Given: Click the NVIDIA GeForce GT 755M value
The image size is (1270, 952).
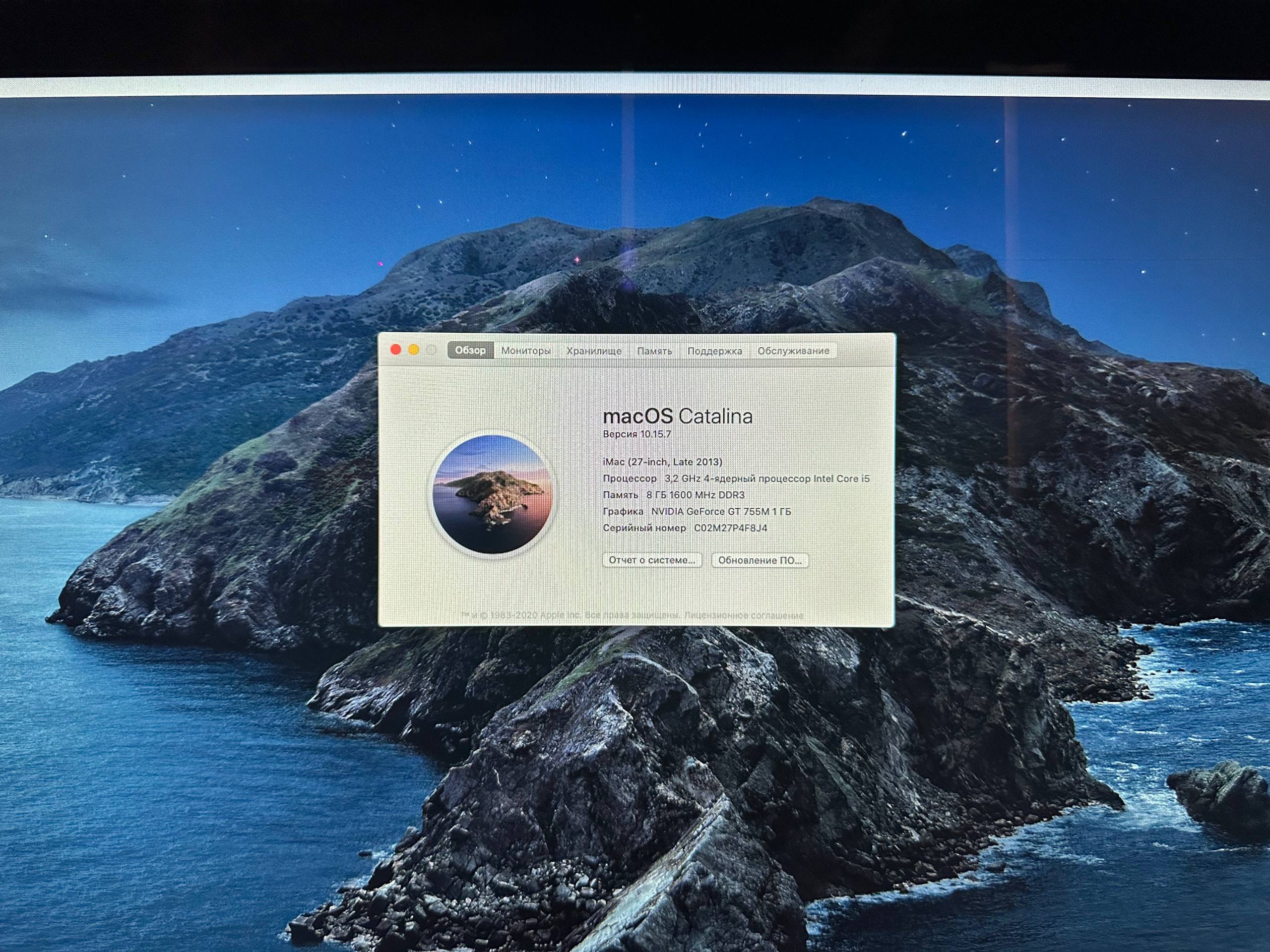Looking at the screenshot, I should pos(720,511).
